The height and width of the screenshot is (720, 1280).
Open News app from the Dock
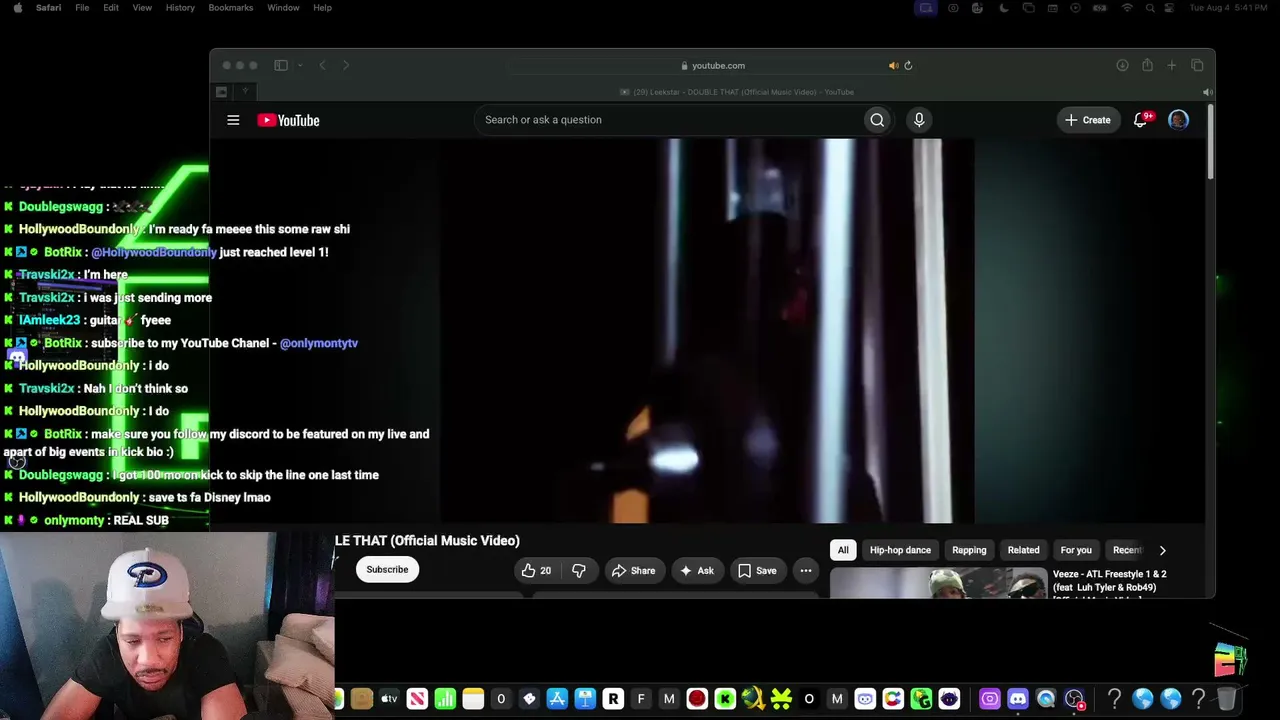click(417, 699)
